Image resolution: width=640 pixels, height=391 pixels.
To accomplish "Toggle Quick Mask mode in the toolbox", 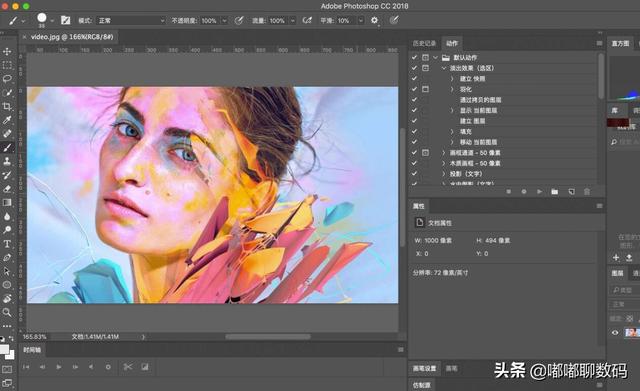I will click(7, 369).
